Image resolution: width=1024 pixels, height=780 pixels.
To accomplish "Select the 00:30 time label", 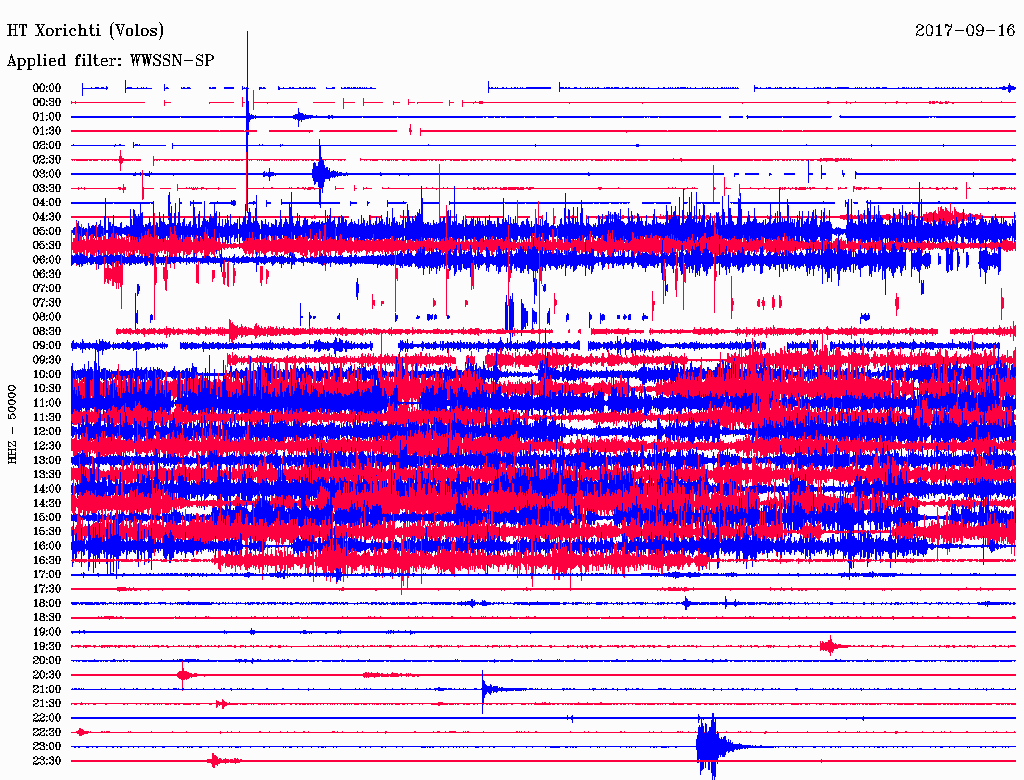I will click(x=47, y=102).
